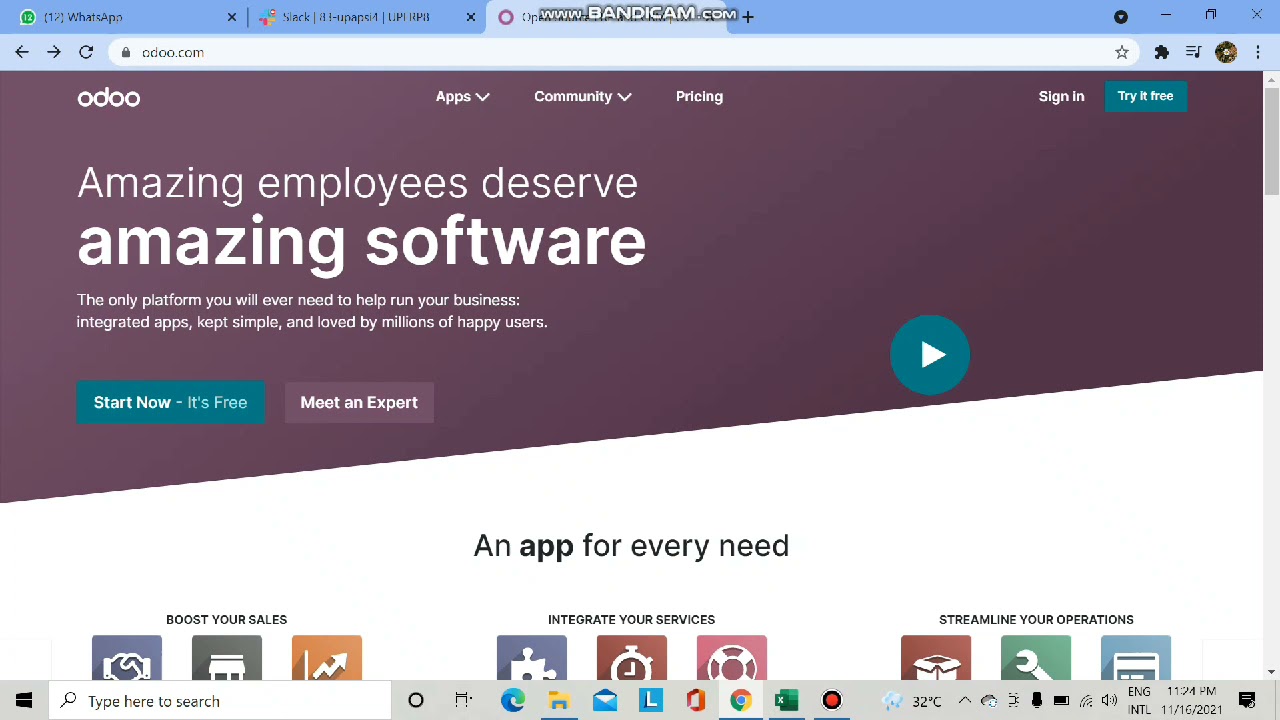Open the volume control
This screenshot has height=720, width=1280.
(x=1109, y=701)
